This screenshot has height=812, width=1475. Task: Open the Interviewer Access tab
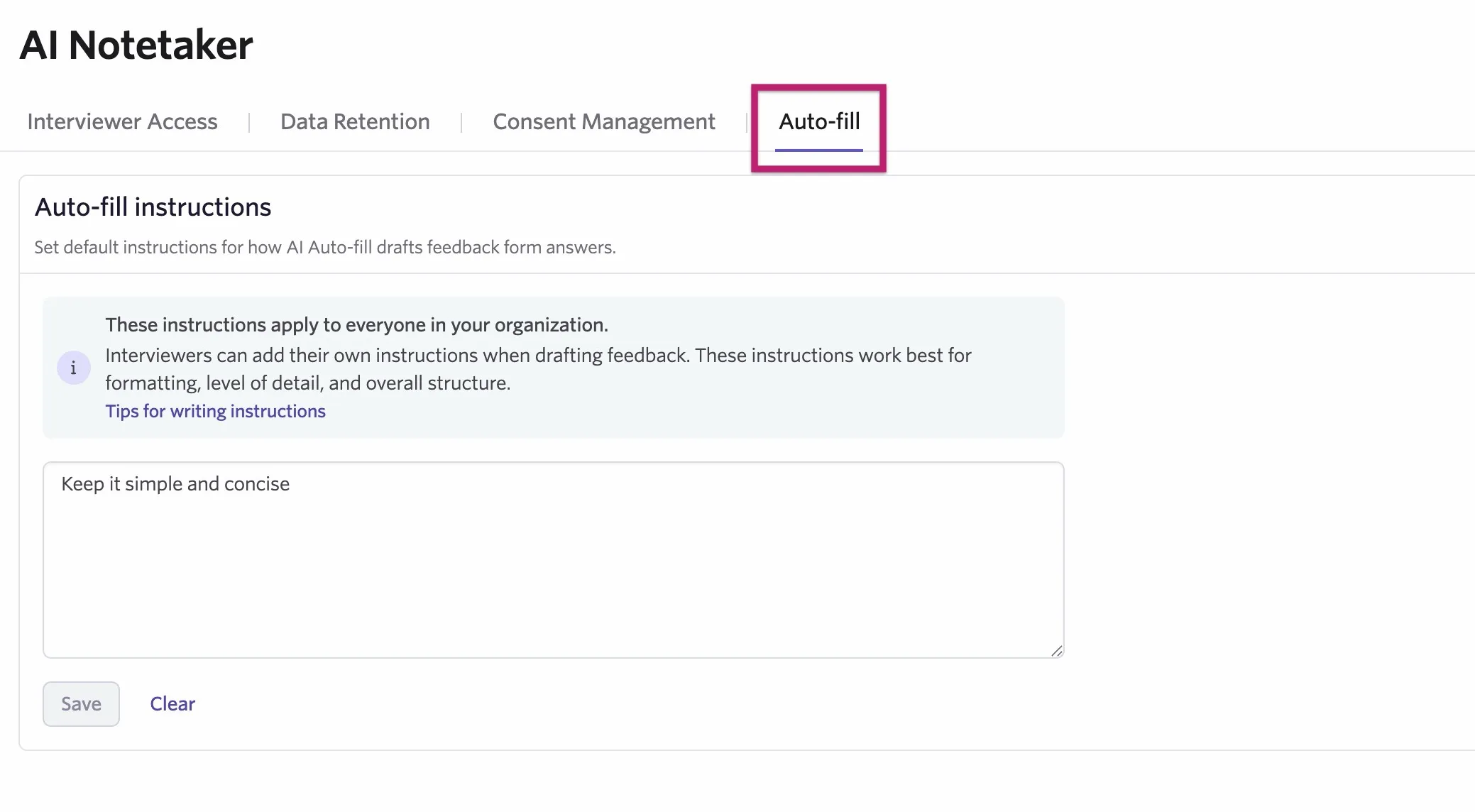[122, 121]
